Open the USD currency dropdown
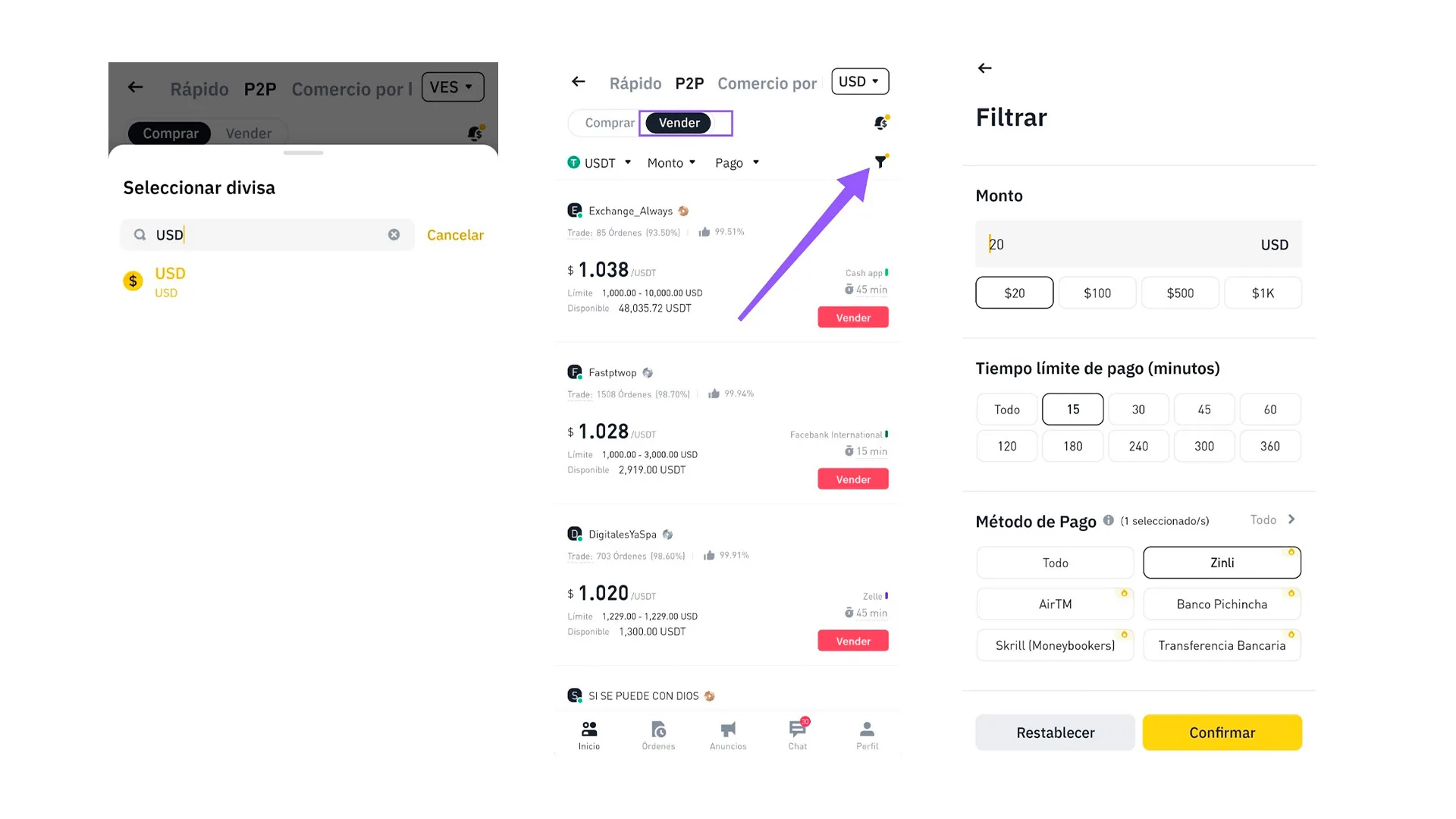The height and width of the screenshot is (819, 1456). click(860, 82)
